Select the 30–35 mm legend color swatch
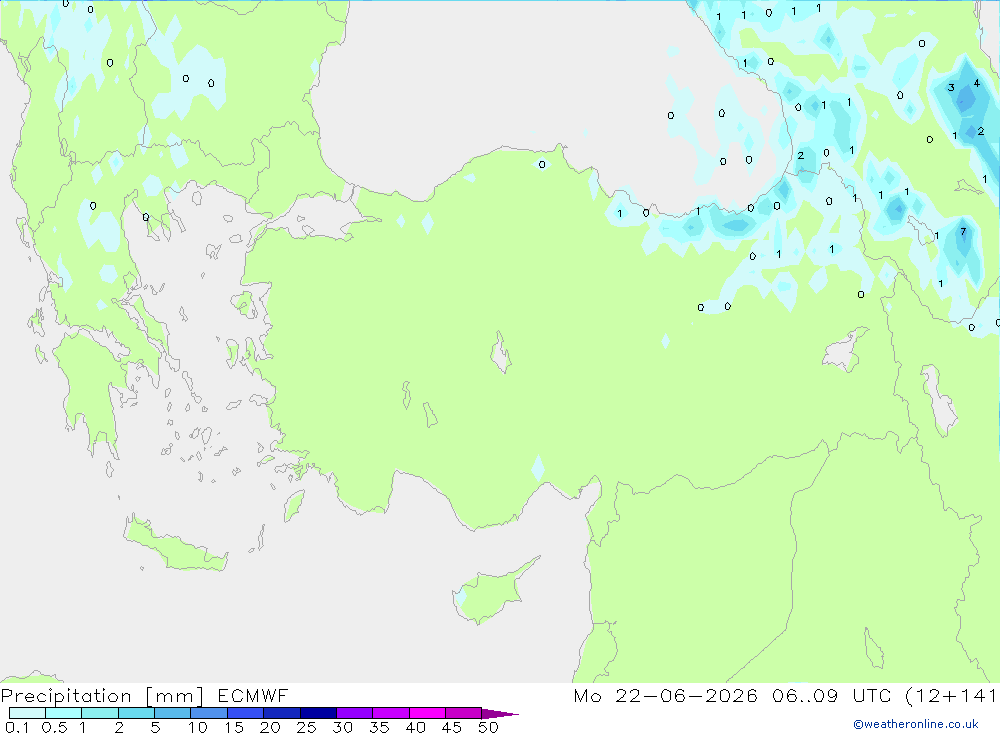The image size is (1000, 733). (x=354, y=713)
